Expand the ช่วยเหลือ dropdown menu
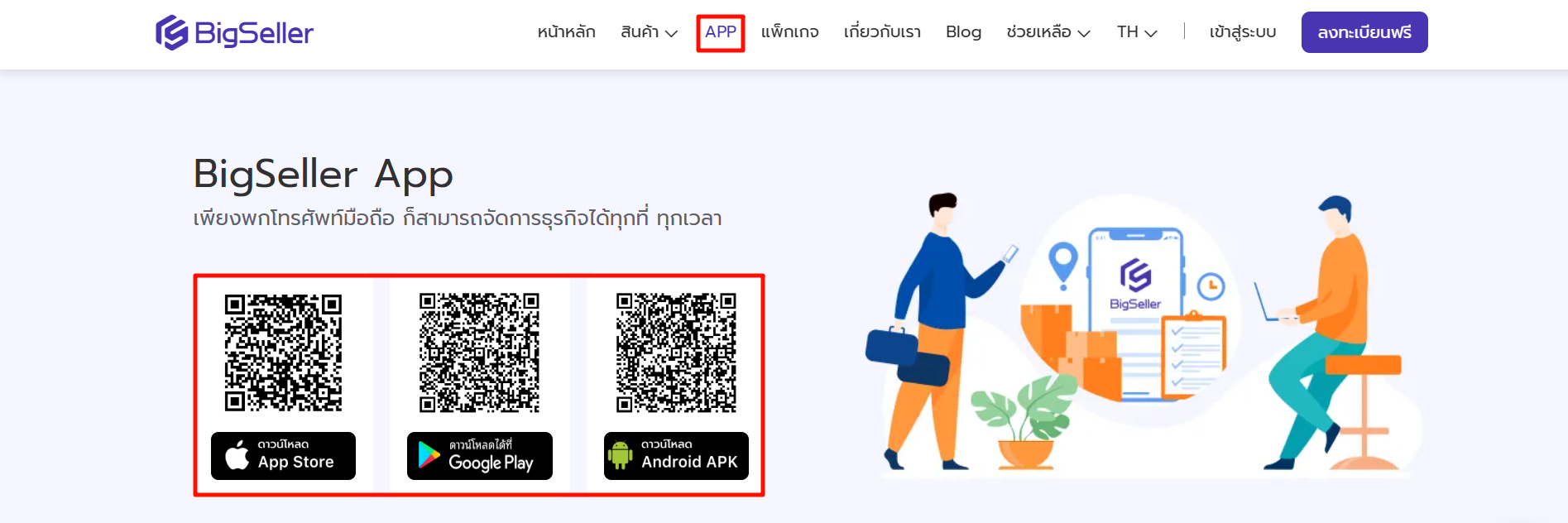 [x=1048, y=32]
